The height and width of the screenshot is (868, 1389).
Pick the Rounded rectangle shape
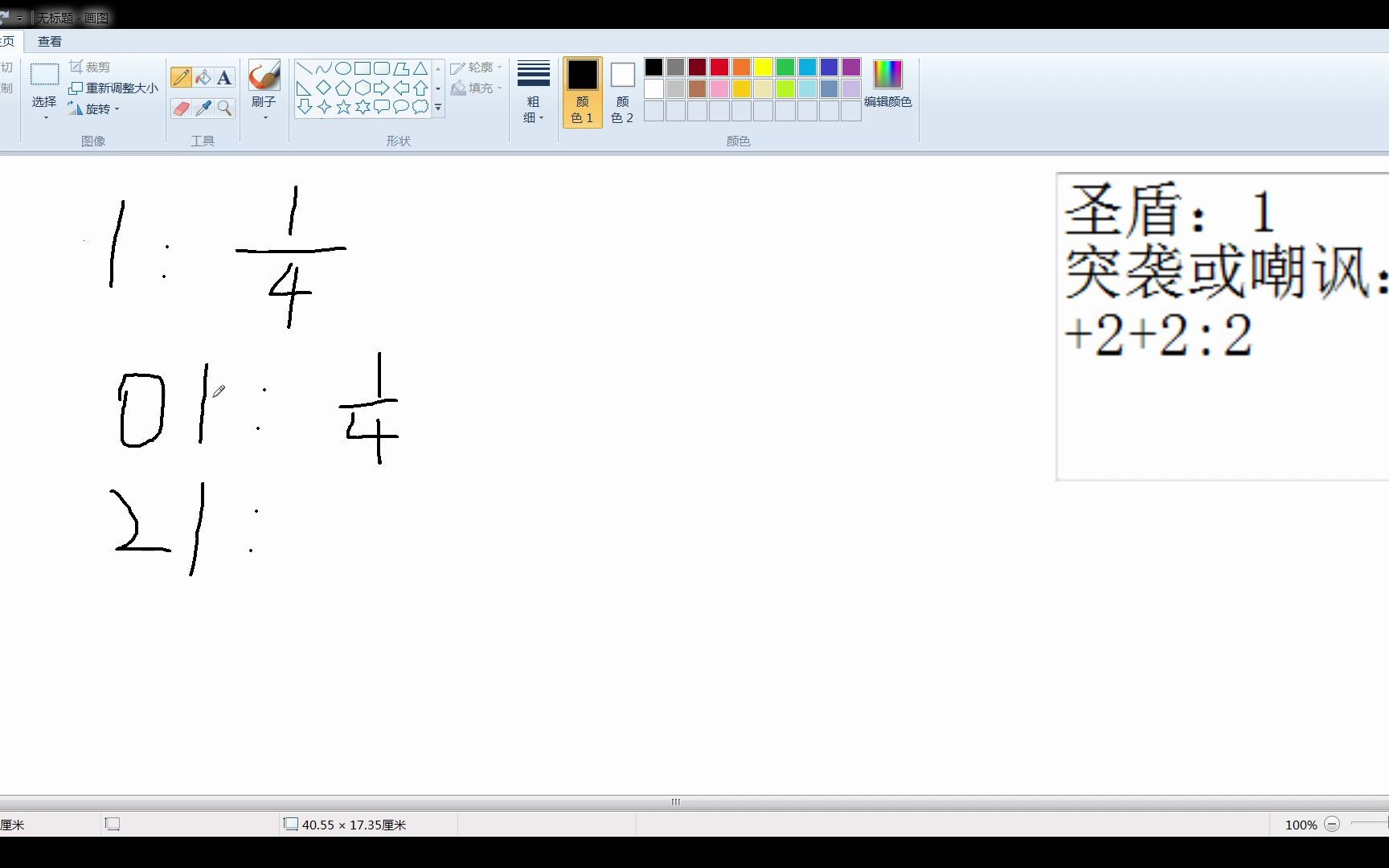point(382,68)
